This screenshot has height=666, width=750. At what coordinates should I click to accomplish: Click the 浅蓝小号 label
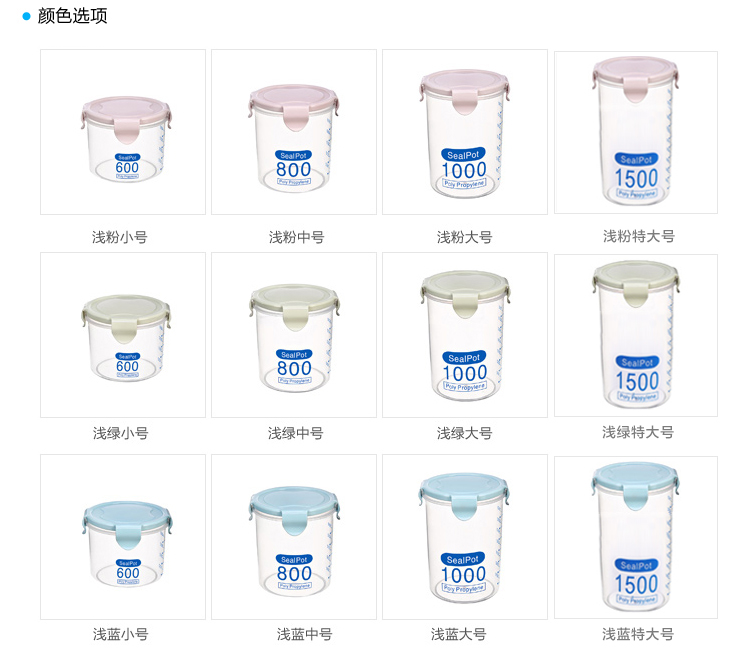121,635
